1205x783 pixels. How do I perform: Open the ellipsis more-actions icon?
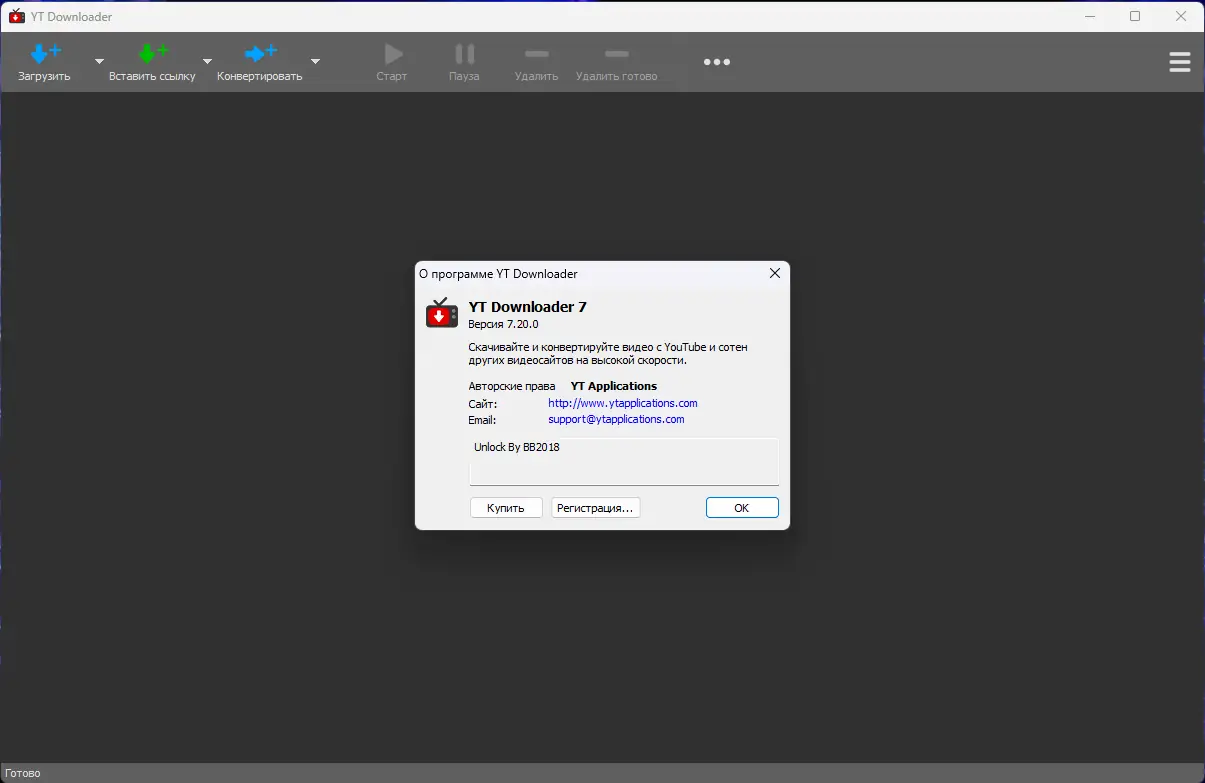[717, 62]
